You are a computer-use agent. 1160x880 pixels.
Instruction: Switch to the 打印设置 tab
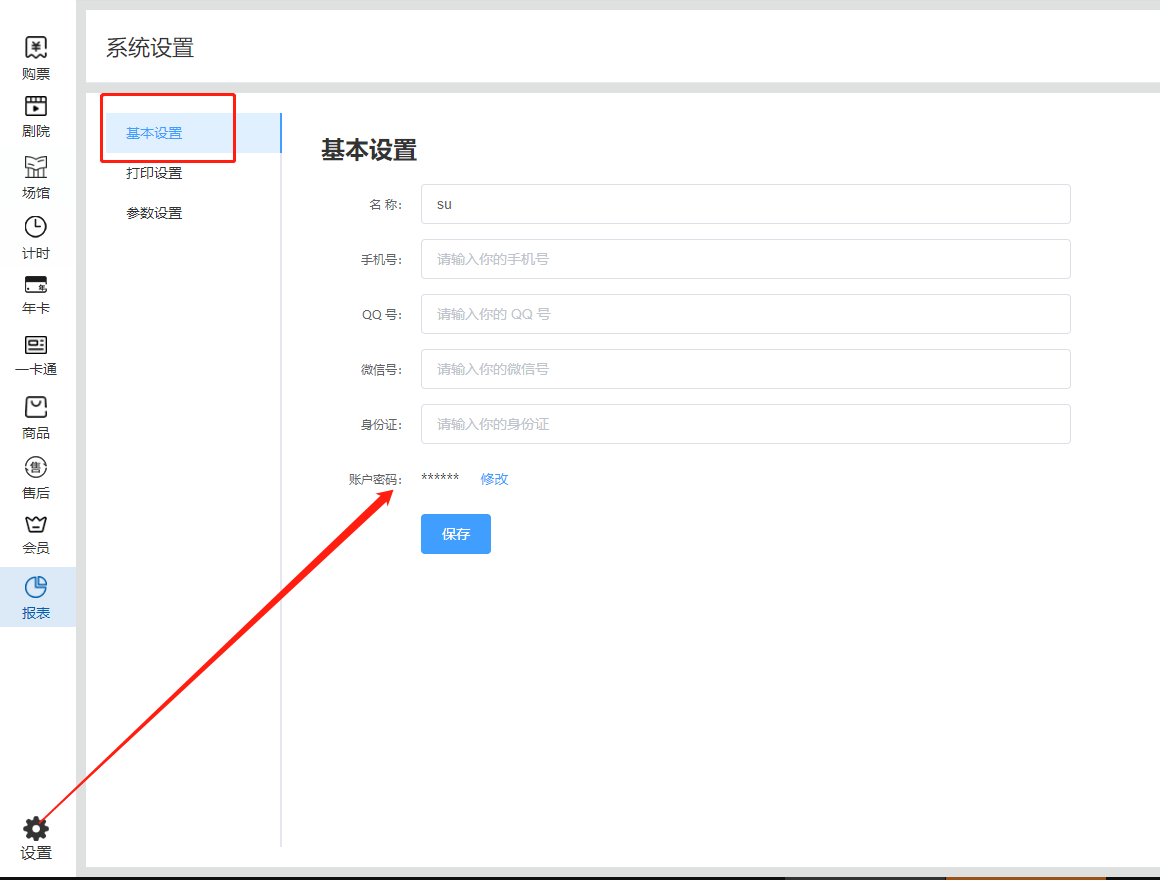click(x=154, y=173)
